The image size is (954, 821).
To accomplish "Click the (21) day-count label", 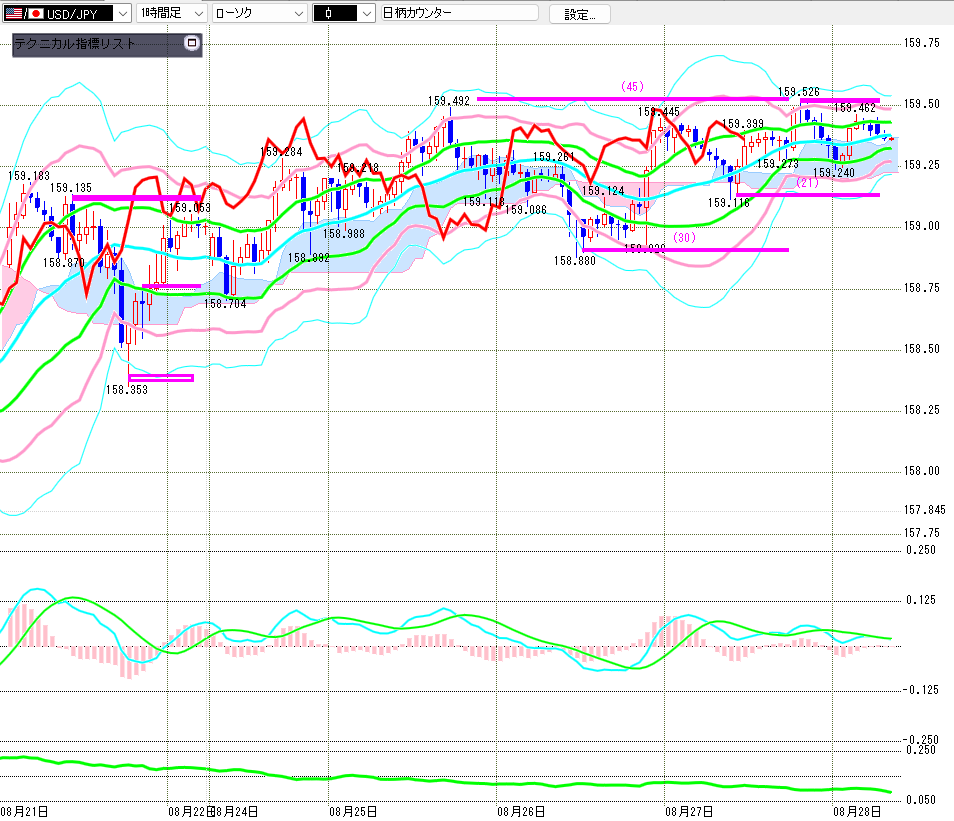I will tap(807, 183).
